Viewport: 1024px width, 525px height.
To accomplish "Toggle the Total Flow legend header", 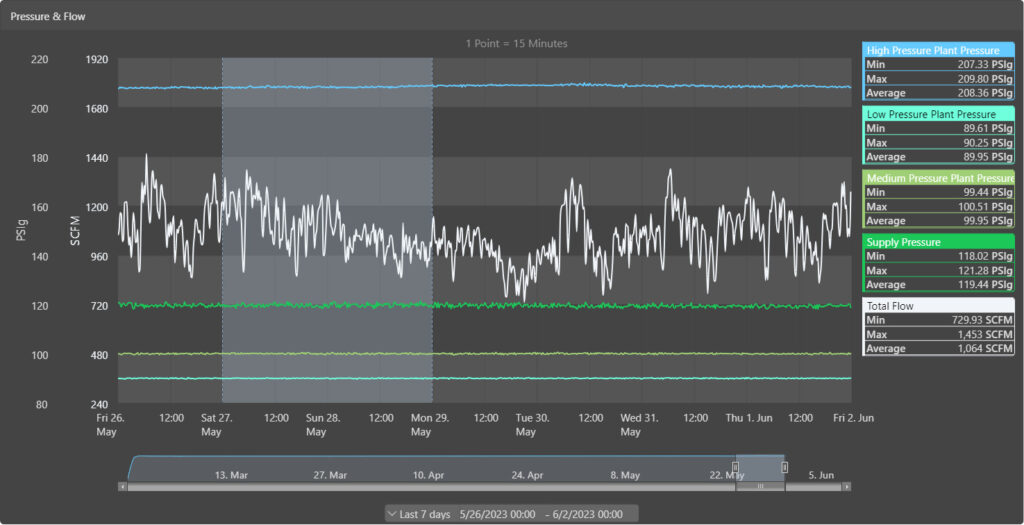I will 938,306.
